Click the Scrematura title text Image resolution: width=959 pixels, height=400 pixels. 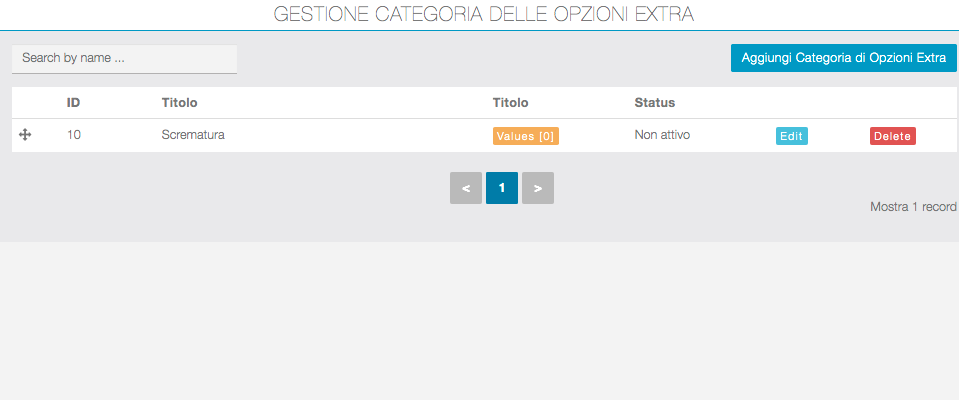193,135
